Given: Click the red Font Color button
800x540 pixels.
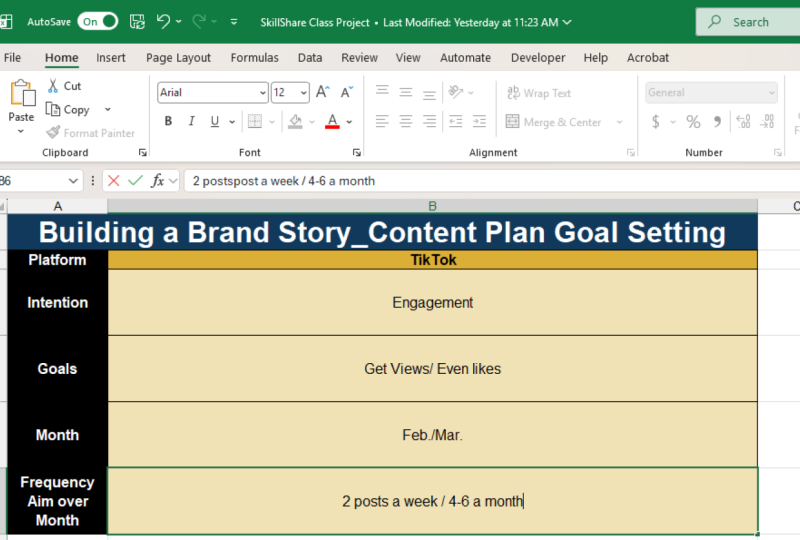Looking at the screenshot, I should click(x=332, y=121).
